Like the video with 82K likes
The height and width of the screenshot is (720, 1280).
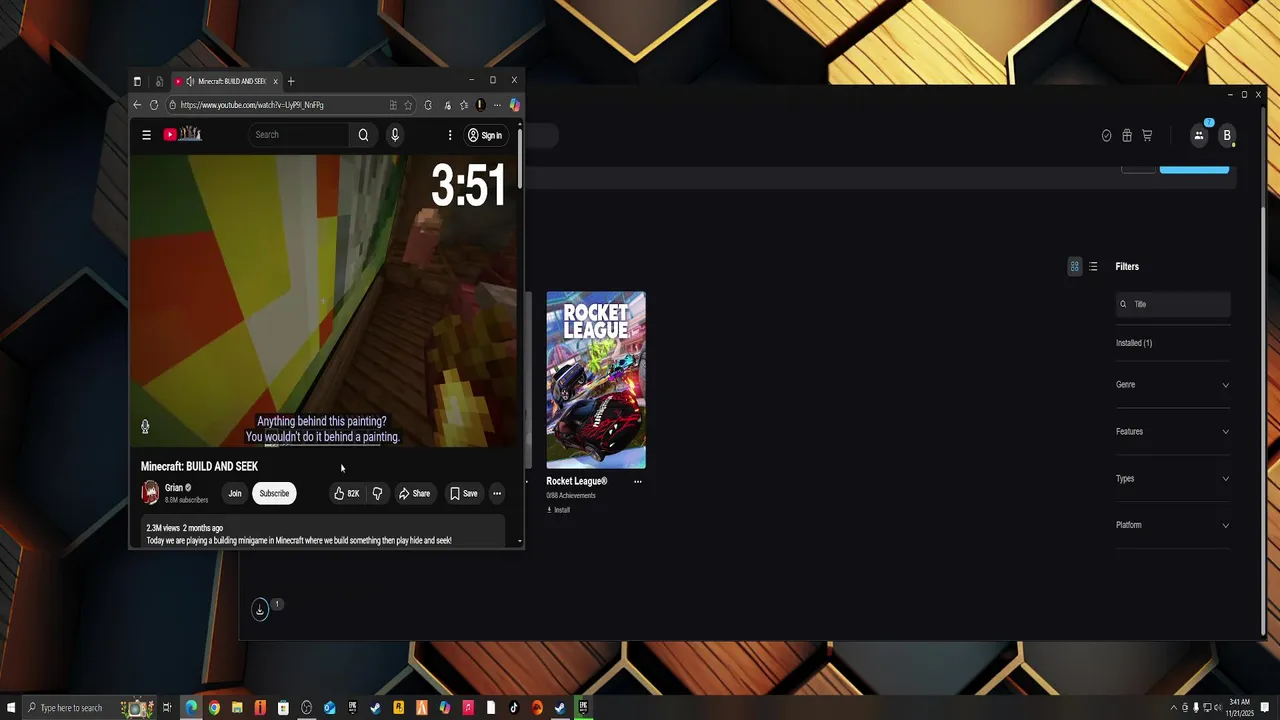[347, 493]
